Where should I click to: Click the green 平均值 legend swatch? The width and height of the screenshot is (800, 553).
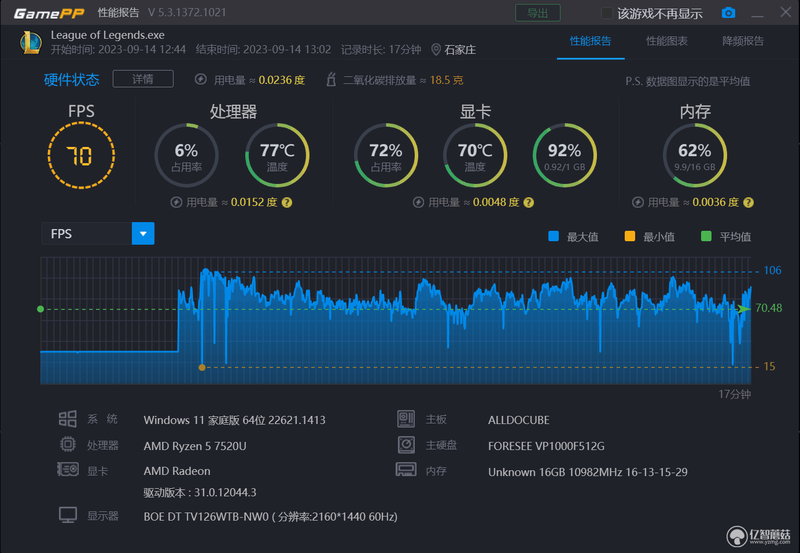click(x=706, y=236)
